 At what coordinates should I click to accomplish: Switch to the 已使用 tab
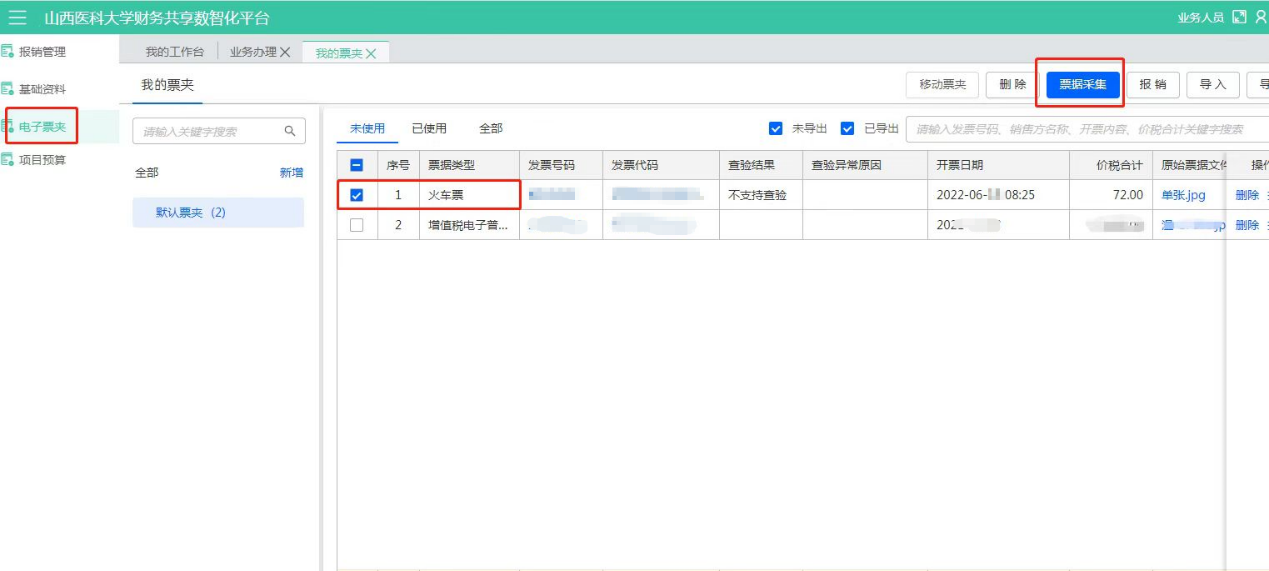pos(429,129)
